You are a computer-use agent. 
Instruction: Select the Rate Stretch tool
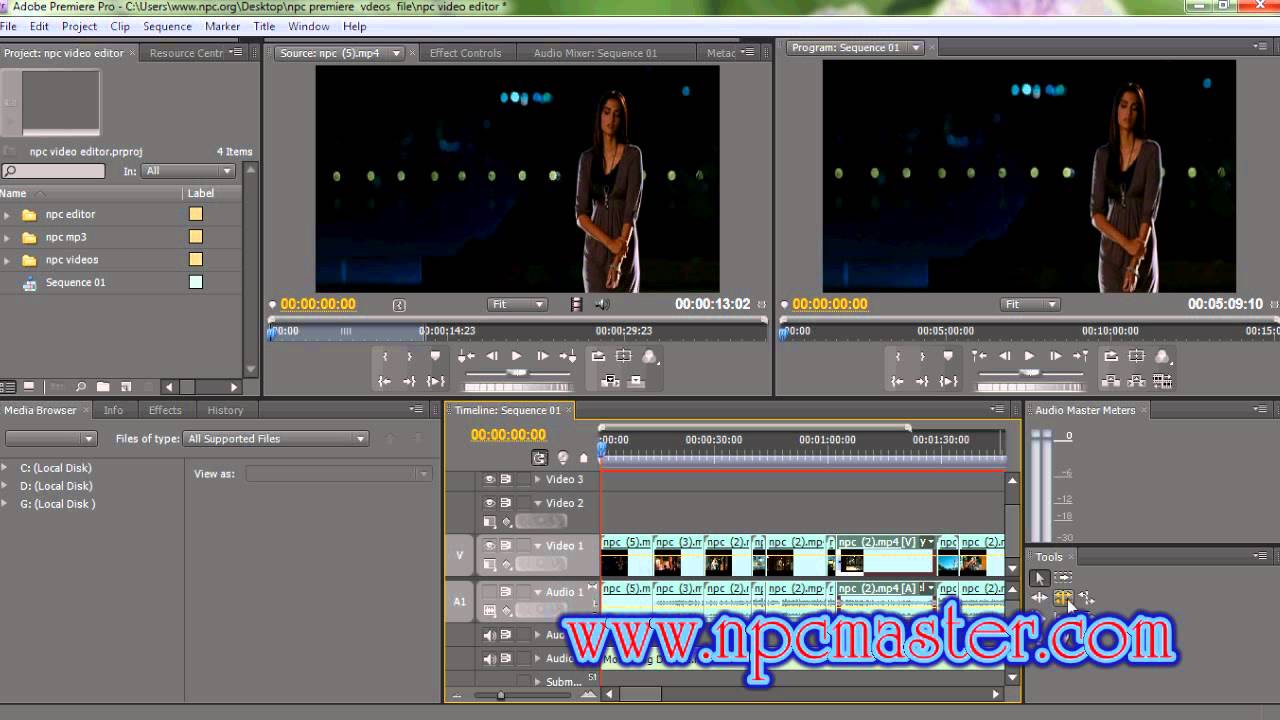click(x=1086, y=598)
